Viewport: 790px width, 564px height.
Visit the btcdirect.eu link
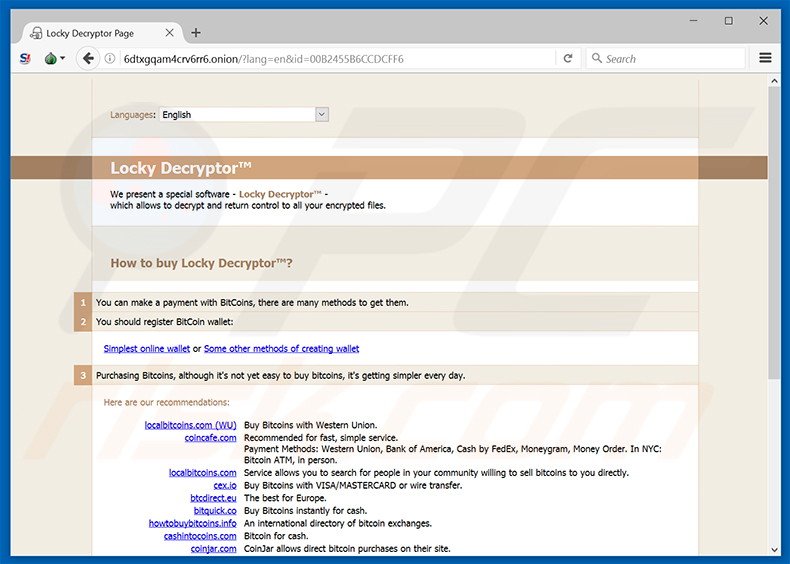(x=213, y=498)
